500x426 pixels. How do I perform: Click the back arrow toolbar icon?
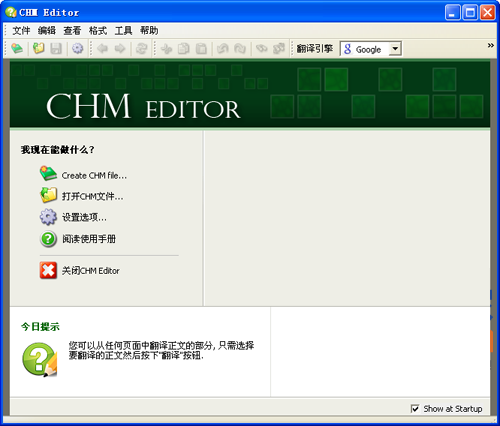(x=102, y=49)
